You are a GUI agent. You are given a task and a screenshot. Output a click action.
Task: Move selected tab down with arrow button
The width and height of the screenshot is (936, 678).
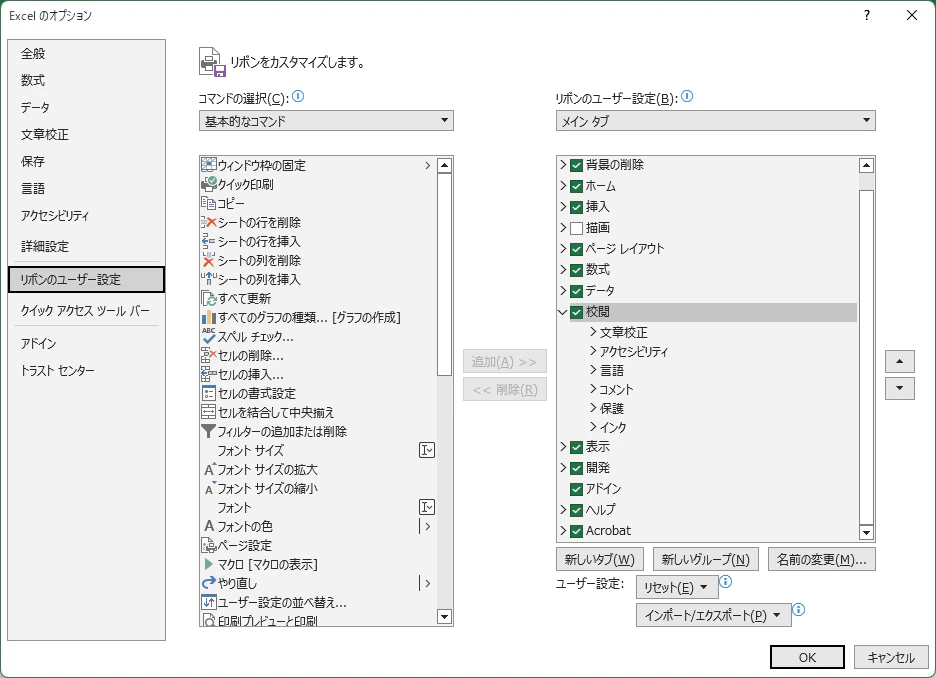point(900,388)
